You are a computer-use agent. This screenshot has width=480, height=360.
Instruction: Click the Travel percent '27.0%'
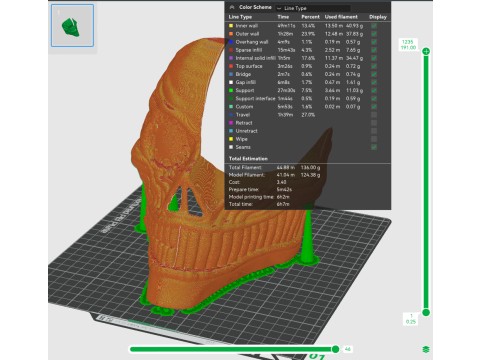point(308,115)
